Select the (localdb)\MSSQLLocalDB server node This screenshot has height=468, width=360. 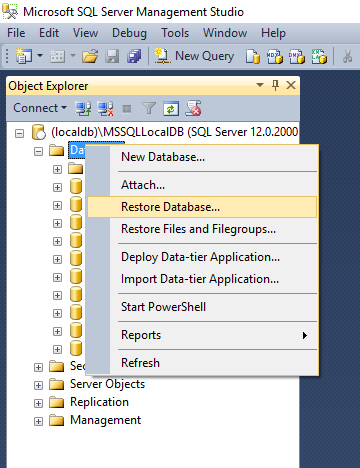pyautogui.click(x=174, y=132)
